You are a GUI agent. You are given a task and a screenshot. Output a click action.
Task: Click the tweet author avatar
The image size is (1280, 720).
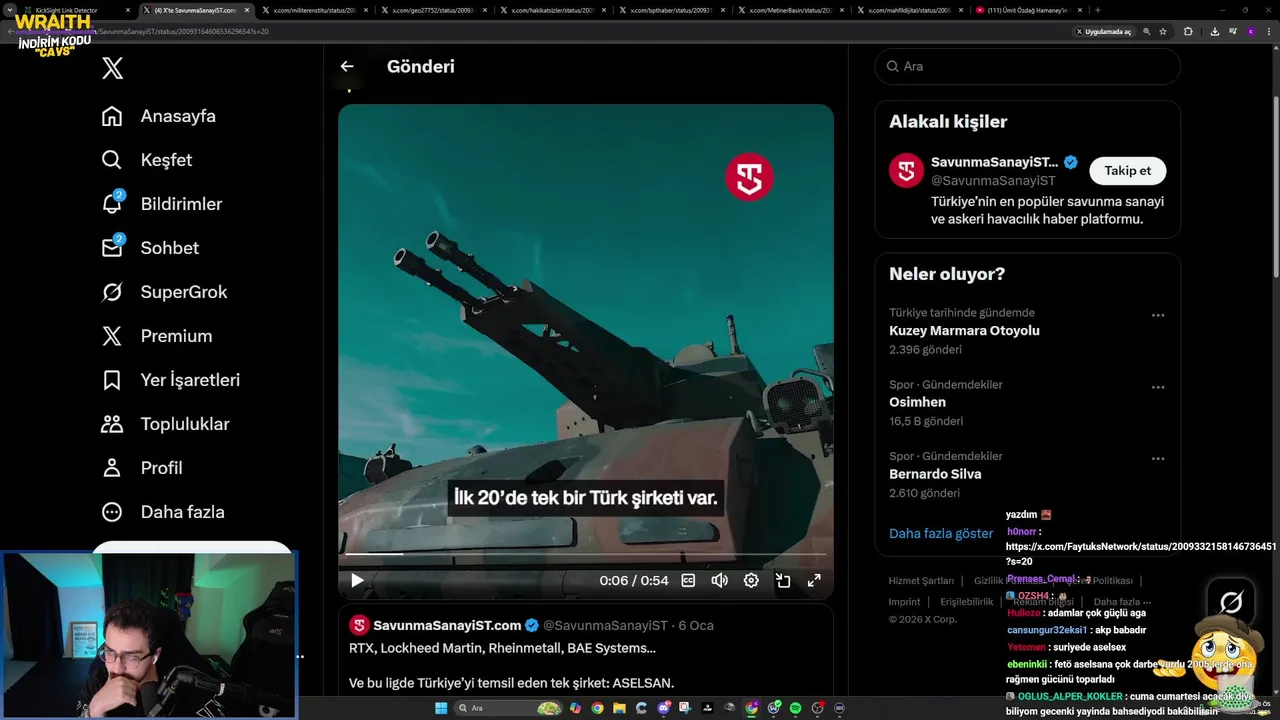click(359, 625)
